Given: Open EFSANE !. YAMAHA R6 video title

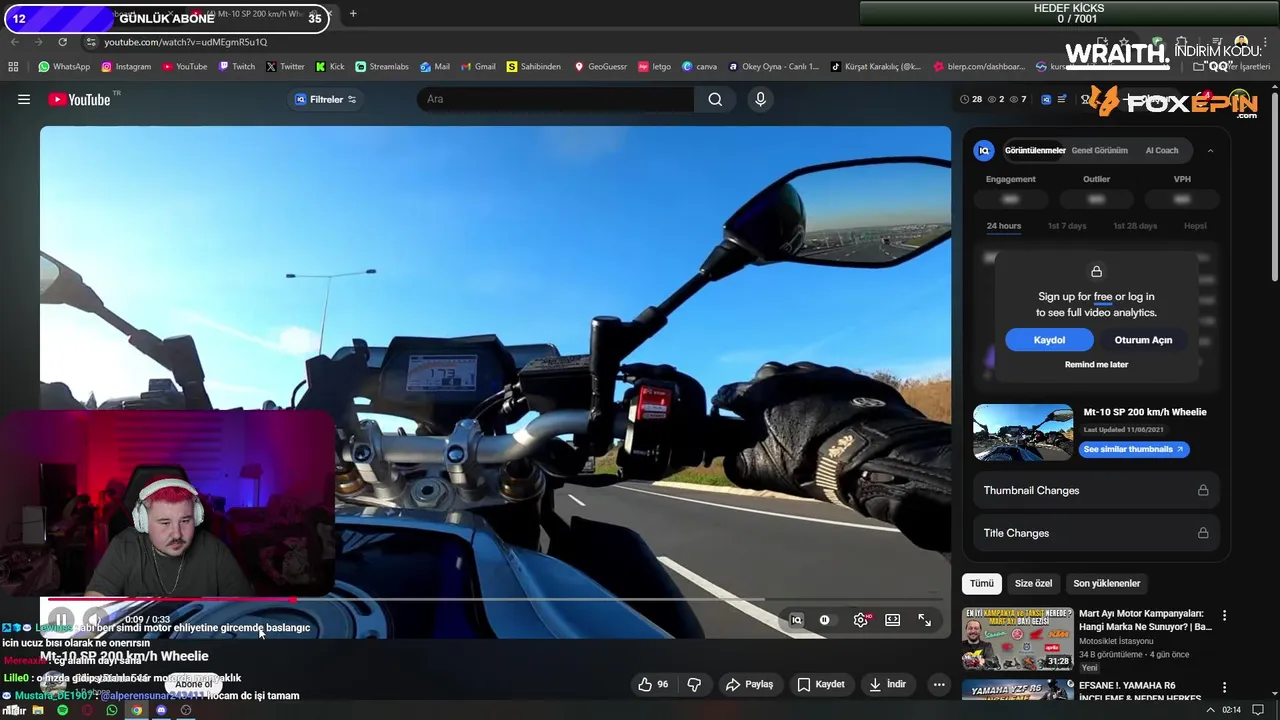Looking at the screenshot, I should [1140, 691].
